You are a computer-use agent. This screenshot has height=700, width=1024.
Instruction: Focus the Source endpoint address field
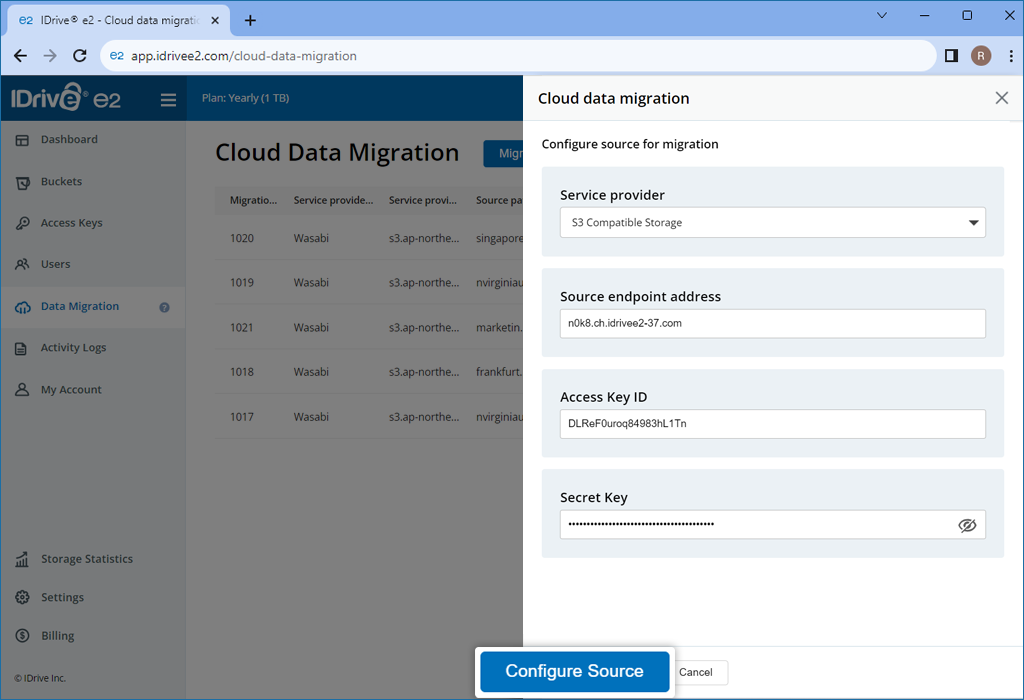(x=773, y=323)
